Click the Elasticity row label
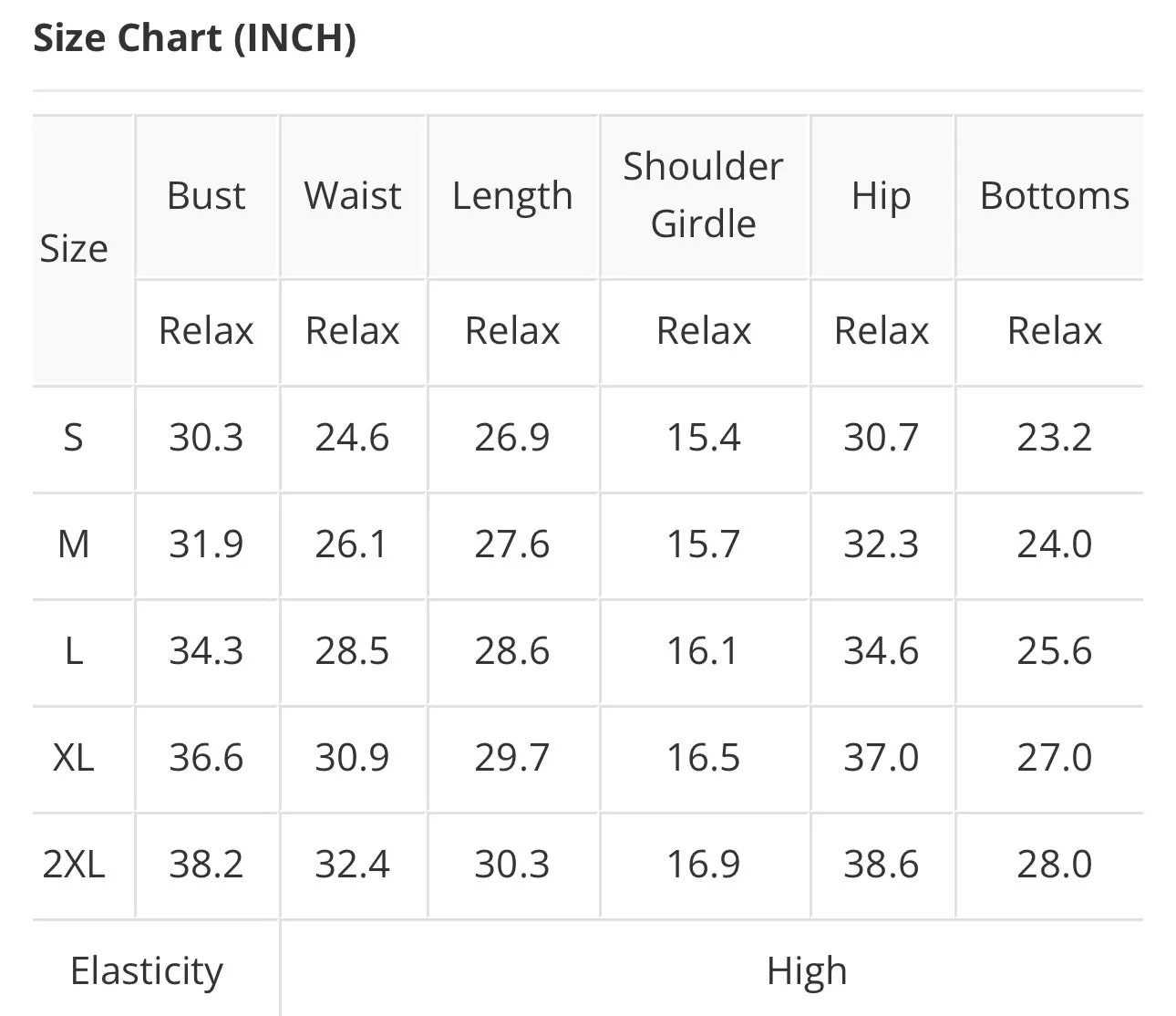1176x1016 pixels. pos(147,972)
